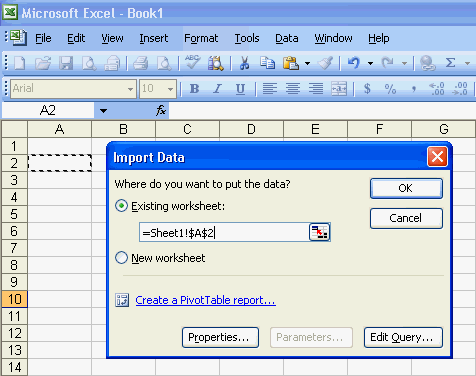Click the Insert Function fx icon

161,110
